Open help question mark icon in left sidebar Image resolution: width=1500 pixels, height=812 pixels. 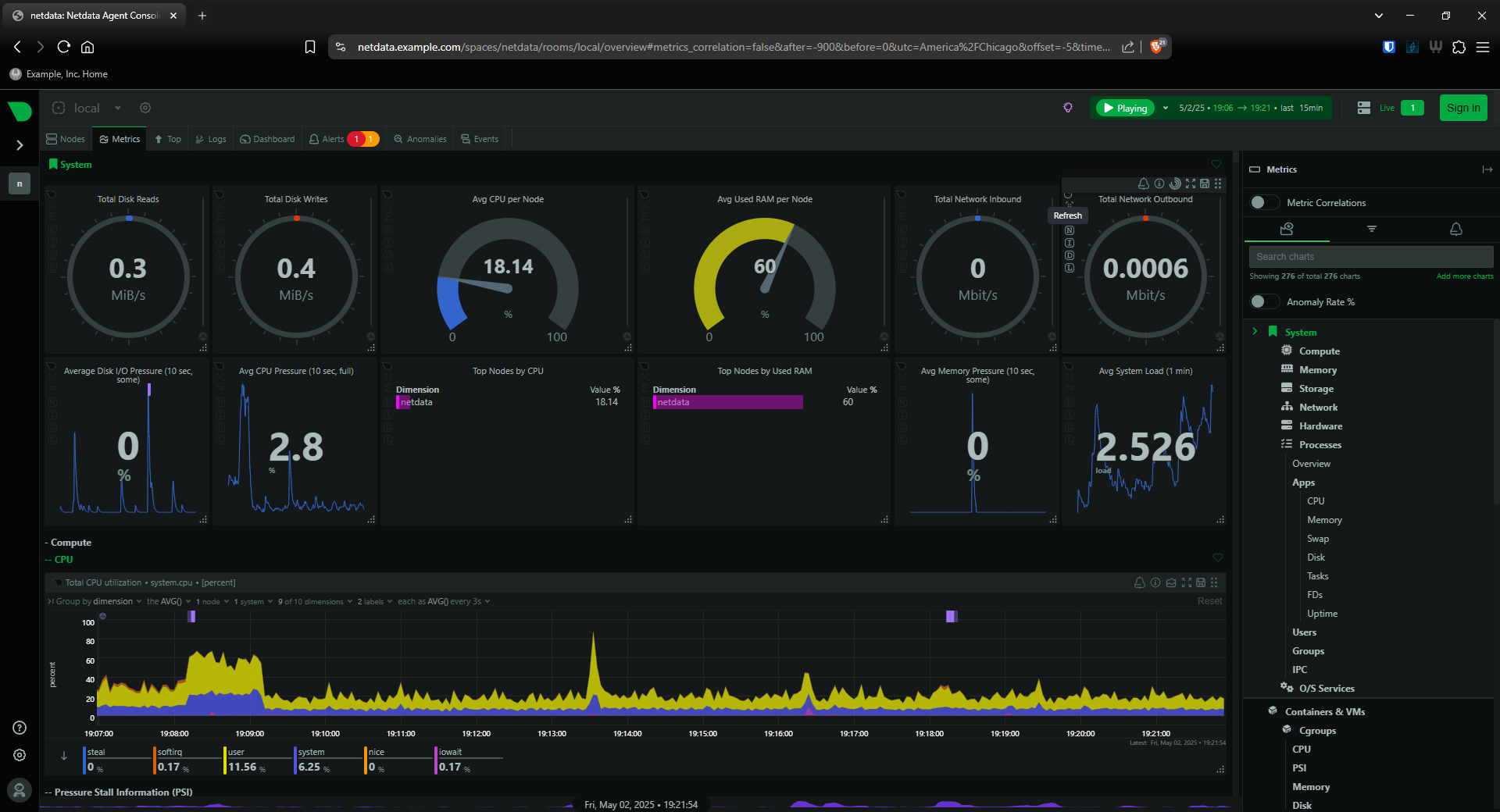20,728
